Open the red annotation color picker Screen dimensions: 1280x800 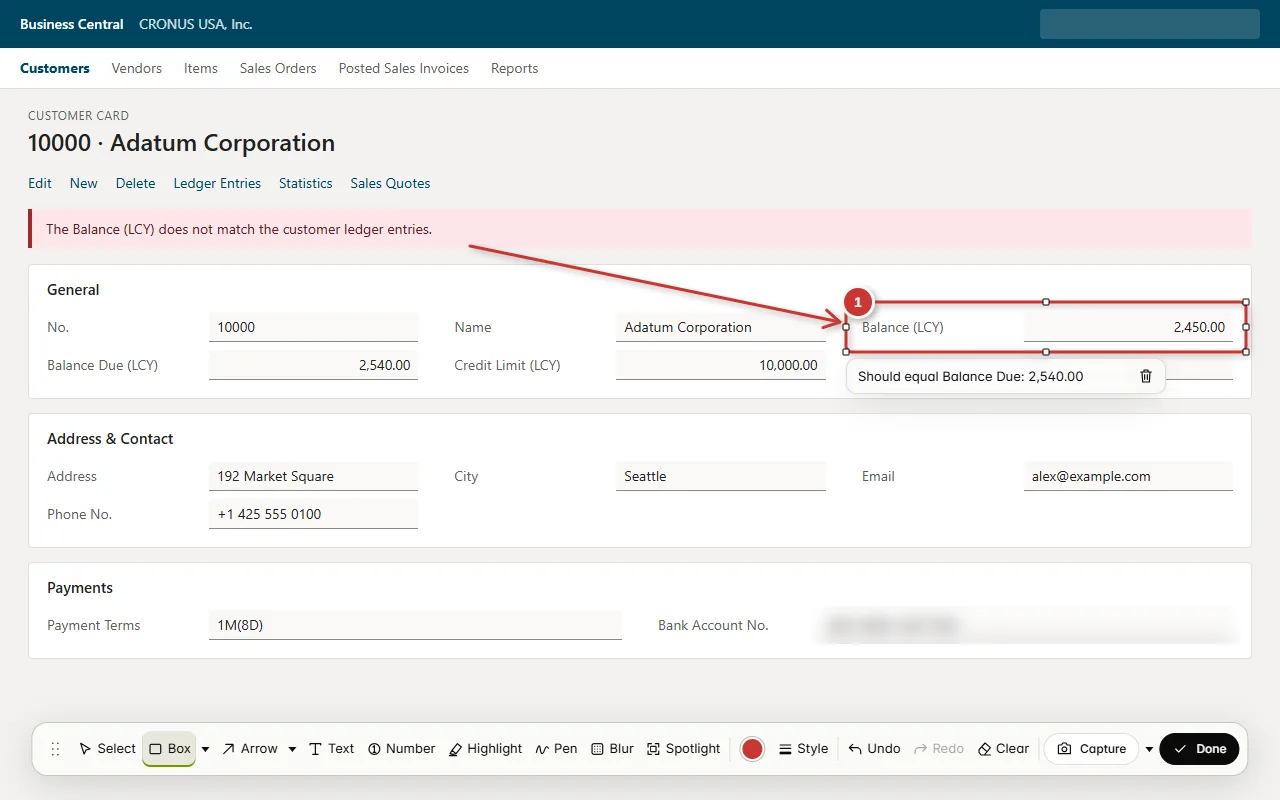752,749
